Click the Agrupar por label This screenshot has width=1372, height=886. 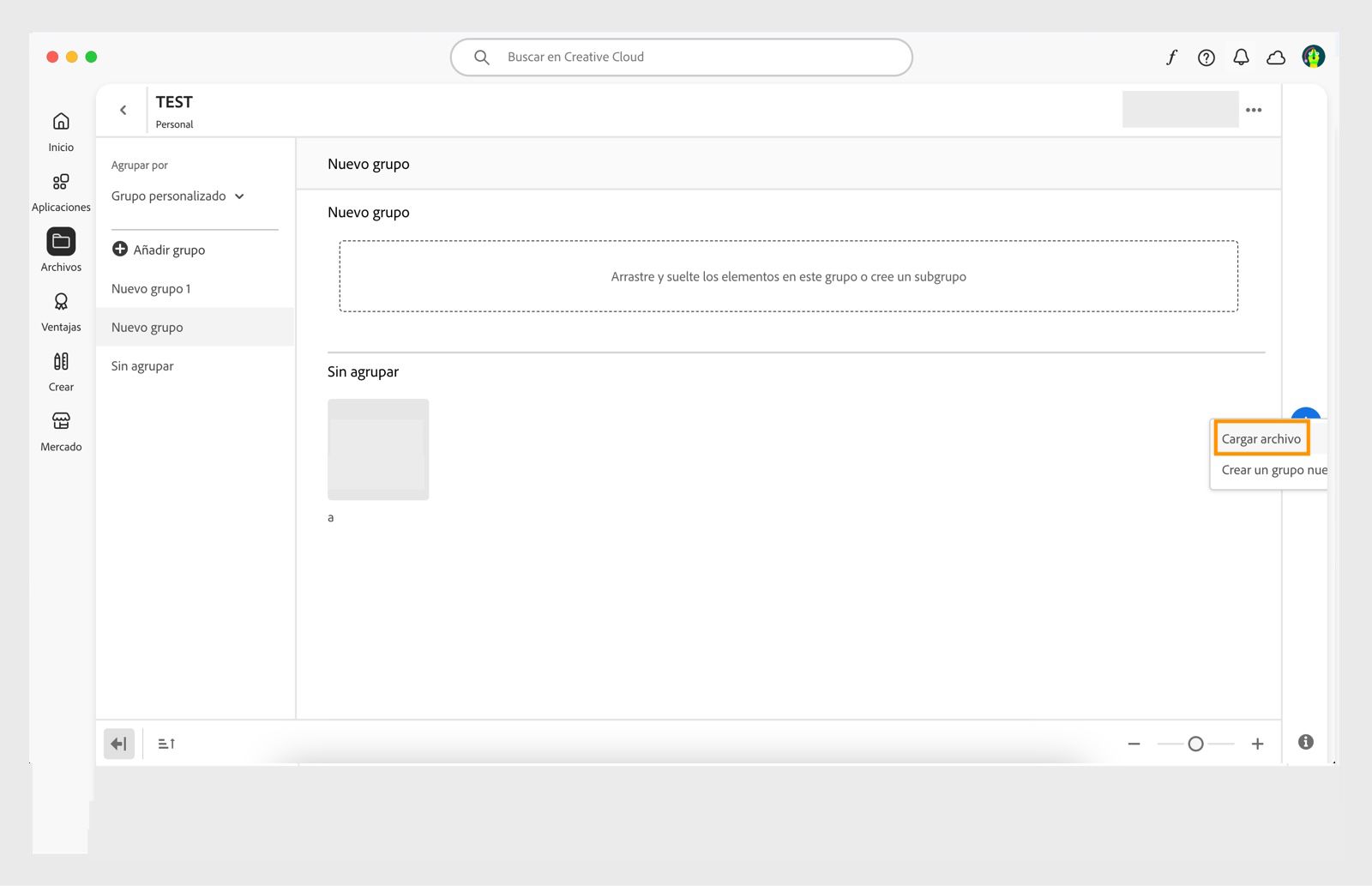click(139, 165)
